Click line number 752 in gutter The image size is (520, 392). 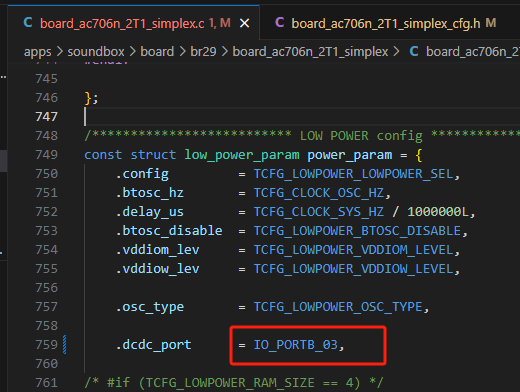coord(46,212)
